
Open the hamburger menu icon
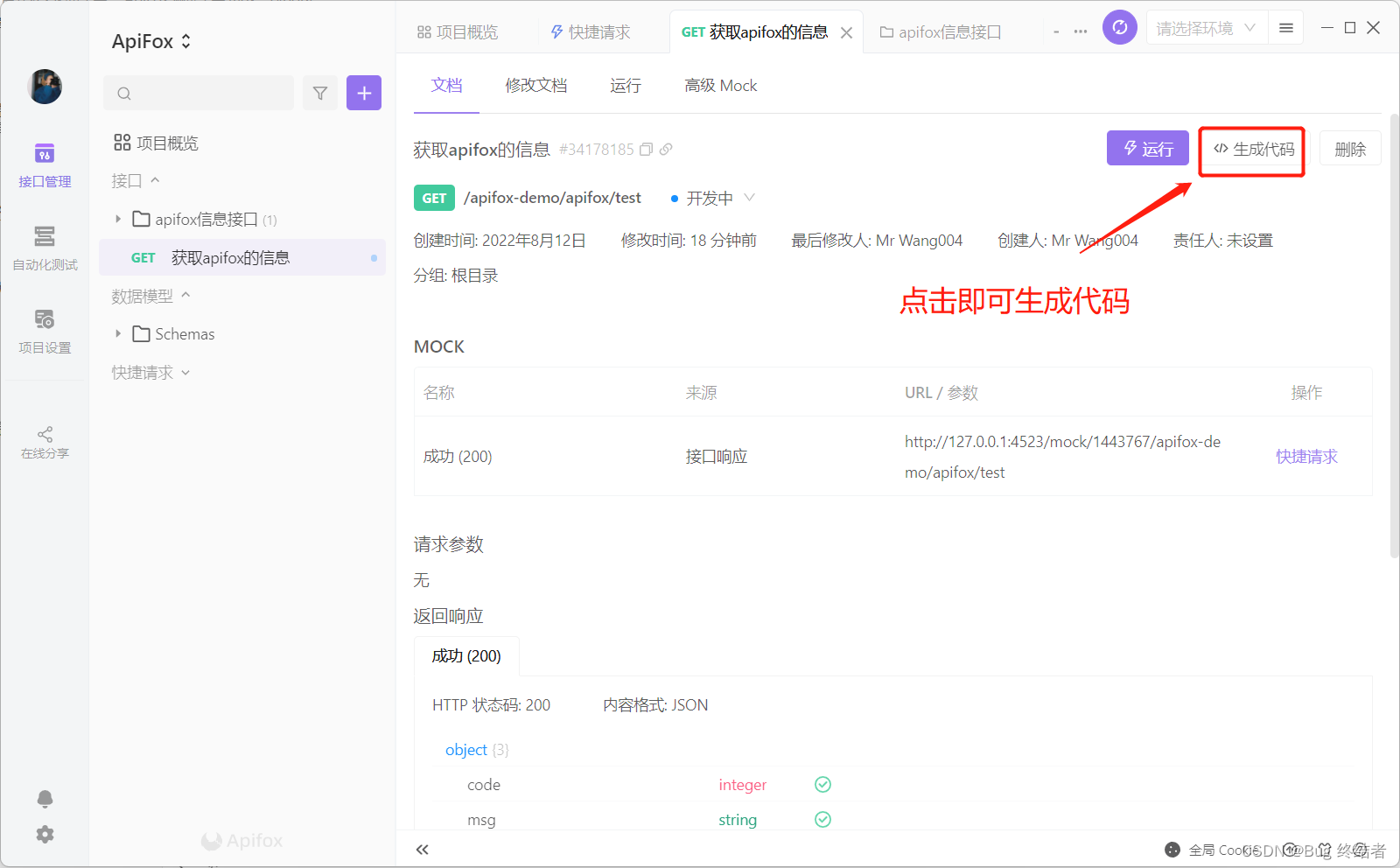point(1286,28)
